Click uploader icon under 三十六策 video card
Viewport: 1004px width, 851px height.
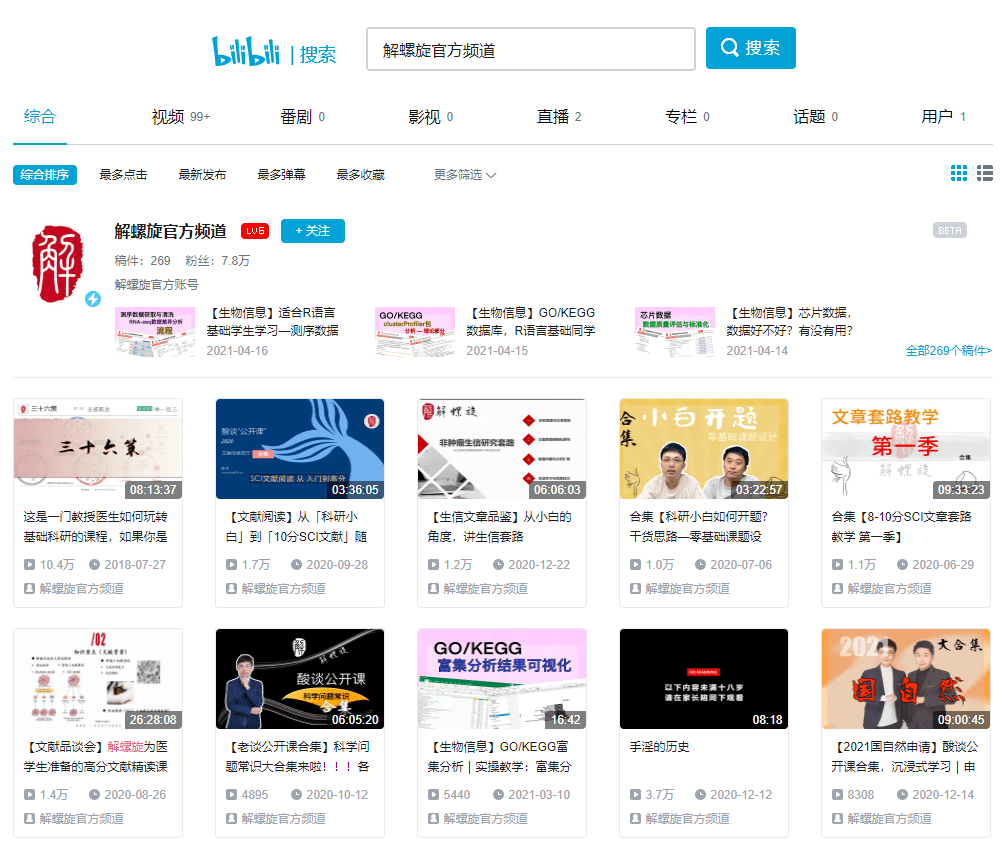coord(29,588)
